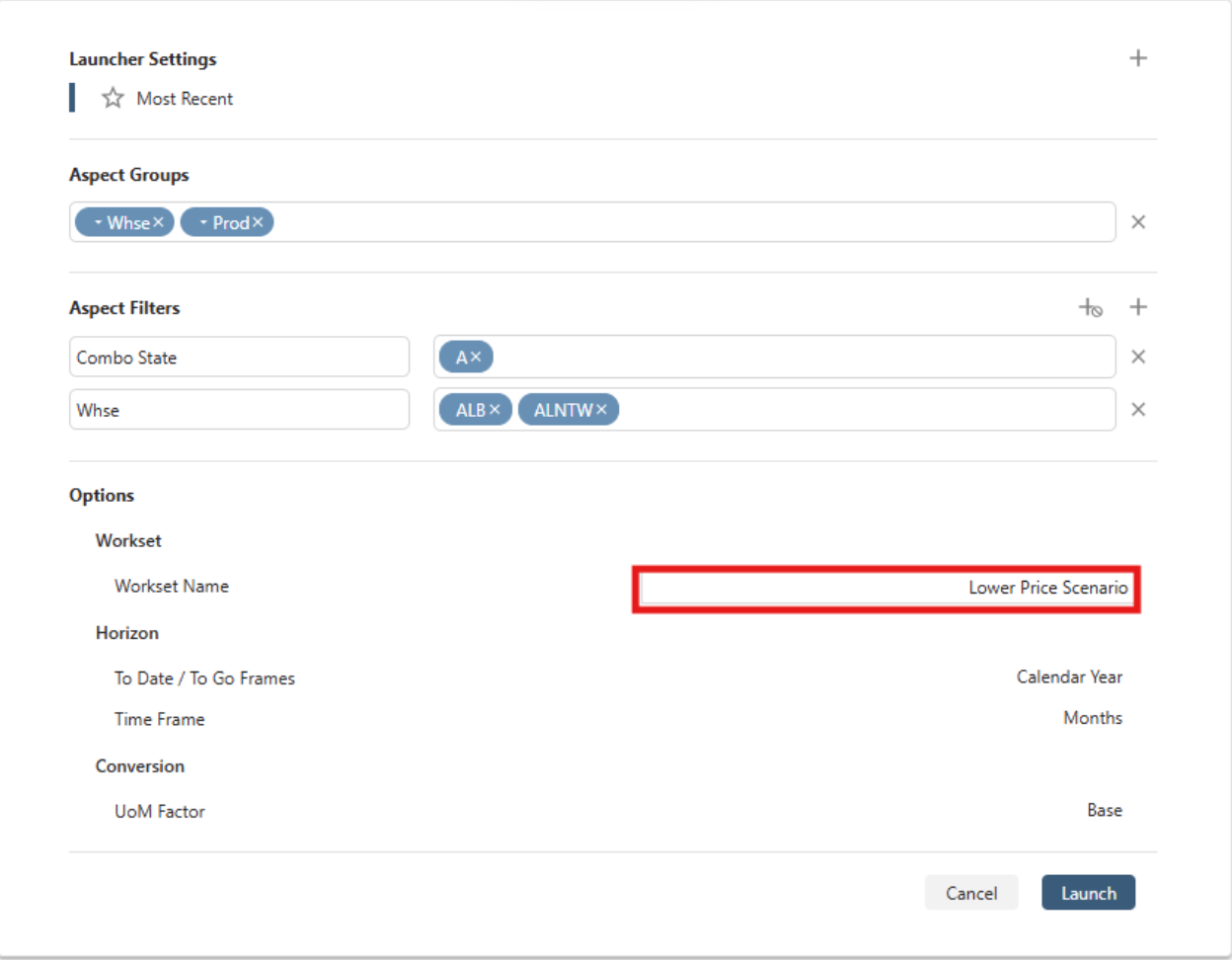This screenshot has height=960, width=1232.
Task: Expand the Whse chip dropdown arrow
Action: (x=98, y=222)
